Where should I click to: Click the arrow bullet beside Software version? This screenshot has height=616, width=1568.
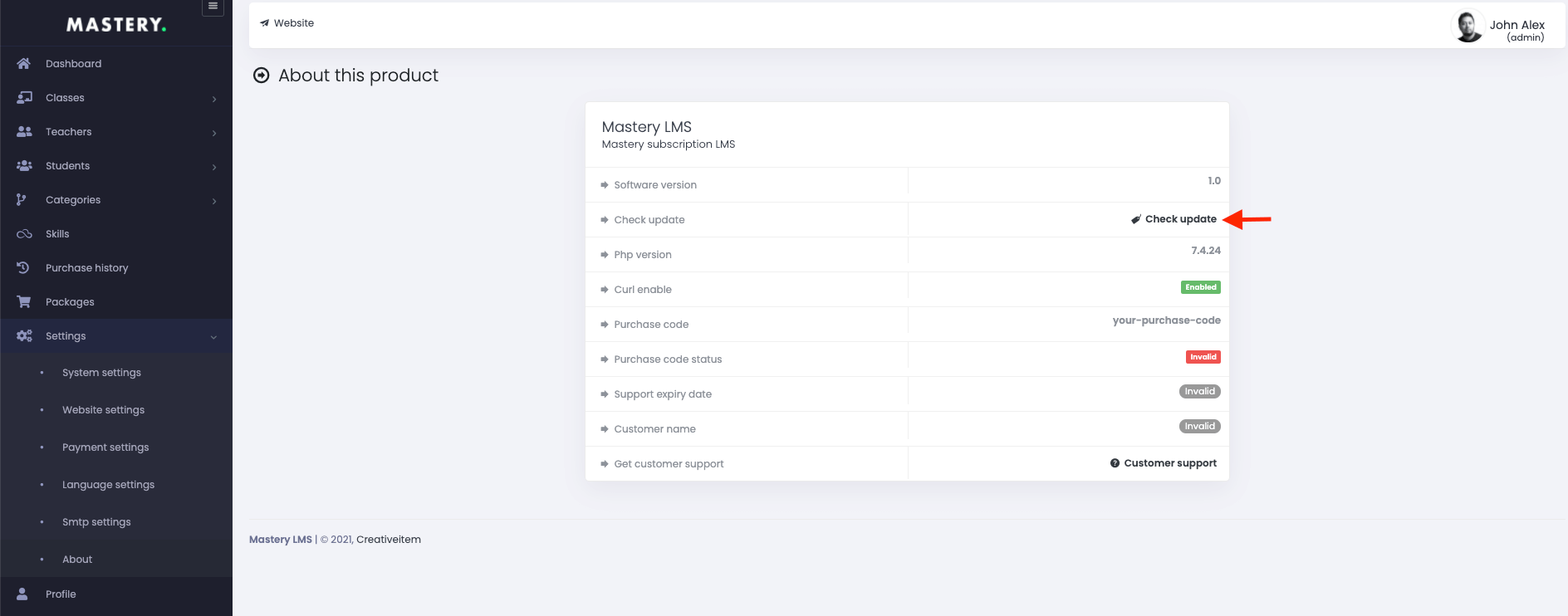[605, 185]
